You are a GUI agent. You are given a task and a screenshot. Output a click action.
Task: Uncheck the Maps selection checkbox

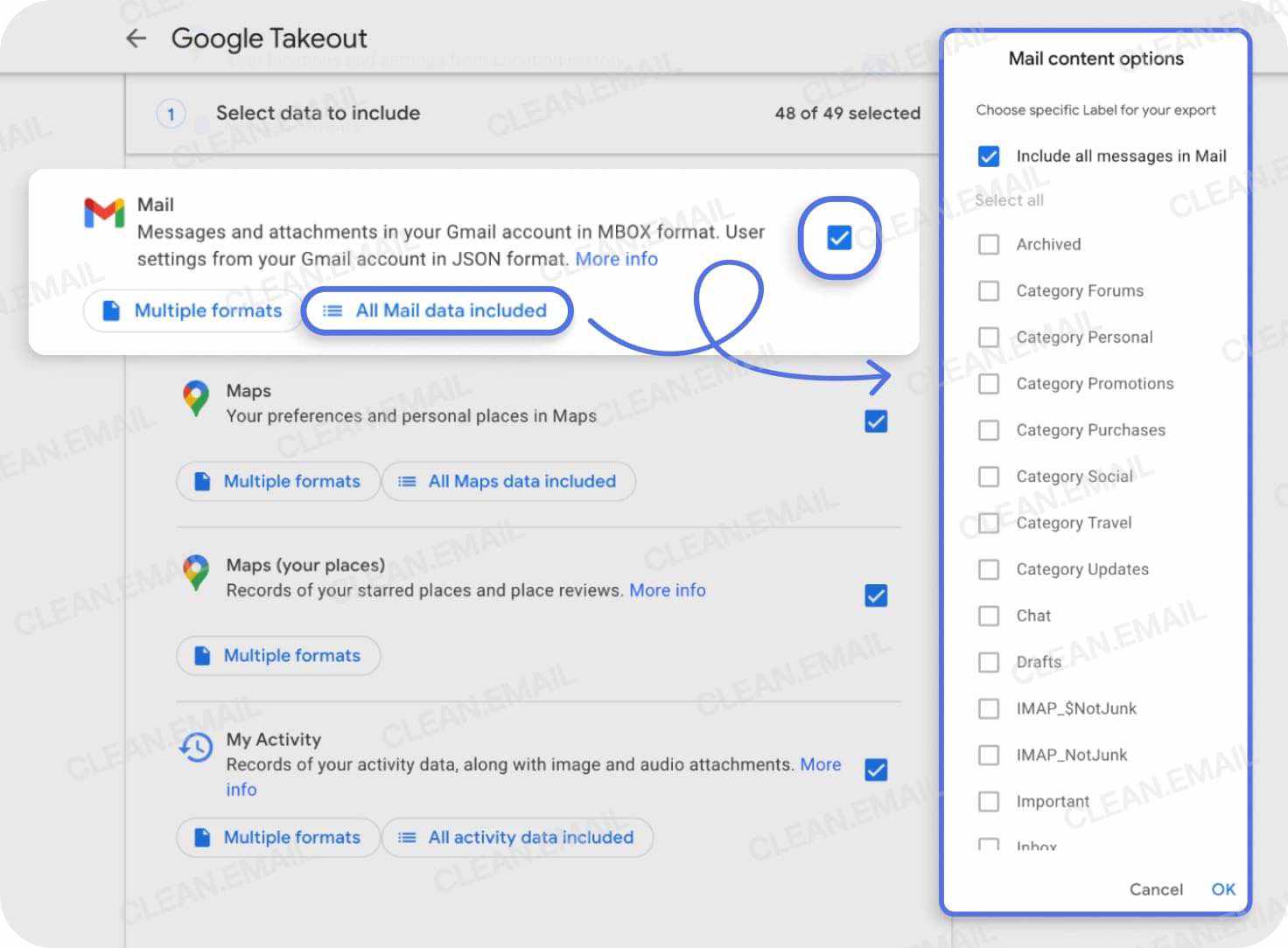click(x=876, y=421)
